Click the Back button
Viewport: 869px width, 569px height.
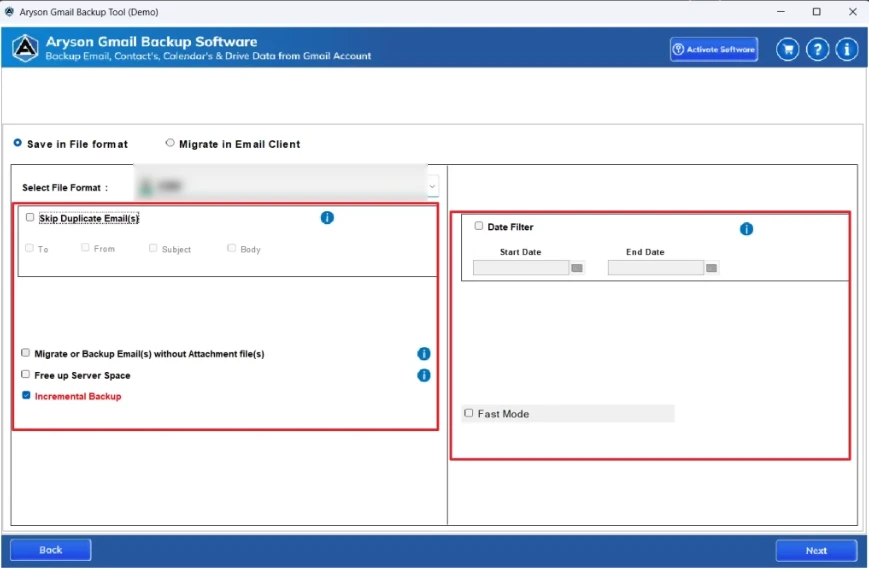point(50,550)
